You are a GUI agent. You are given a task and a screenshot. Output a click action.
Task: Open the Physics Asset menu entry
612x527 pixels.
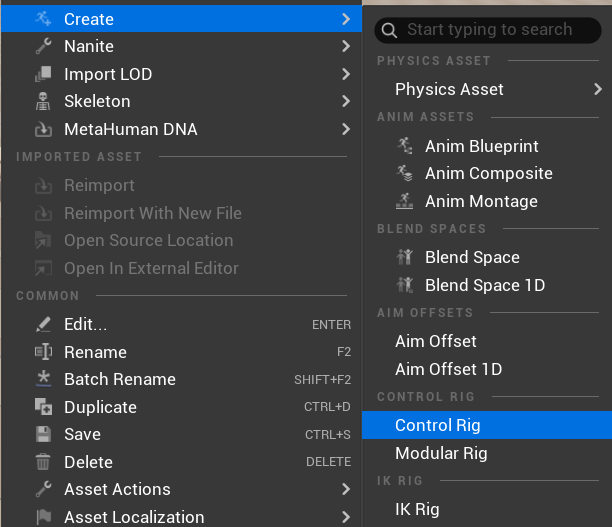pos(487,89)
